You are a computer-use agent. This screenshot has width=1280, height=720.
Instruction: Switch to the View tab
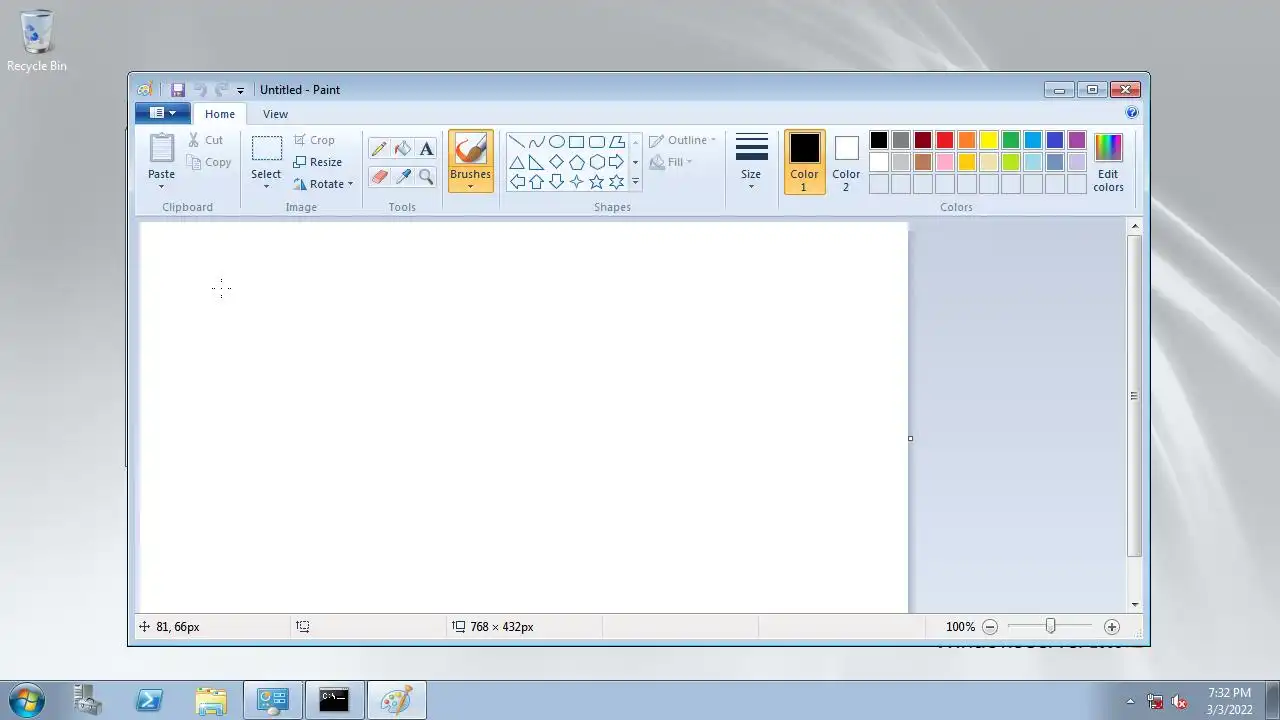275,114
